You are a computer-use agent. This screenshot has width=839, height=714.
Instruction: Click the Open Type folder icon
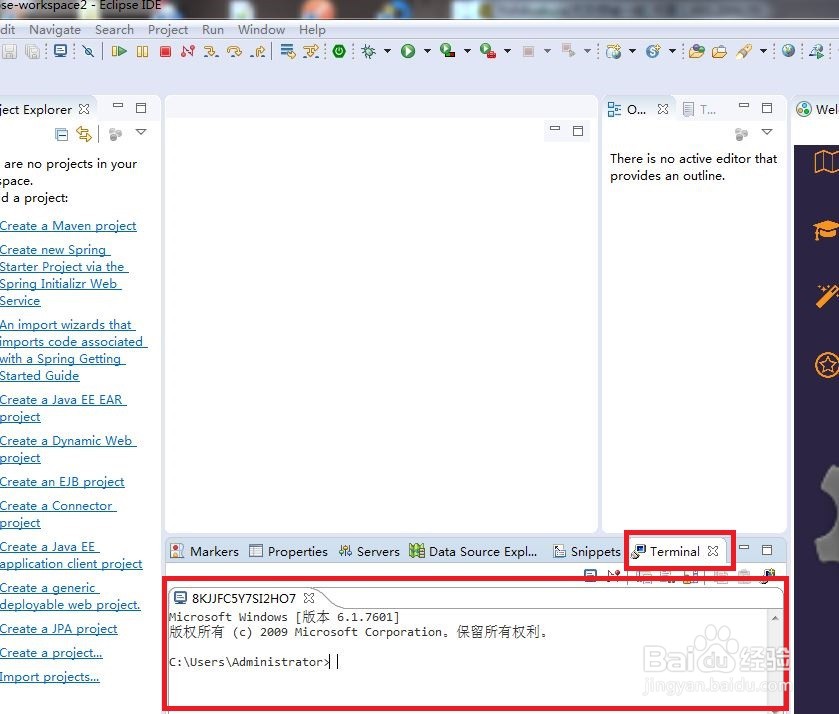tap(696, 51)
